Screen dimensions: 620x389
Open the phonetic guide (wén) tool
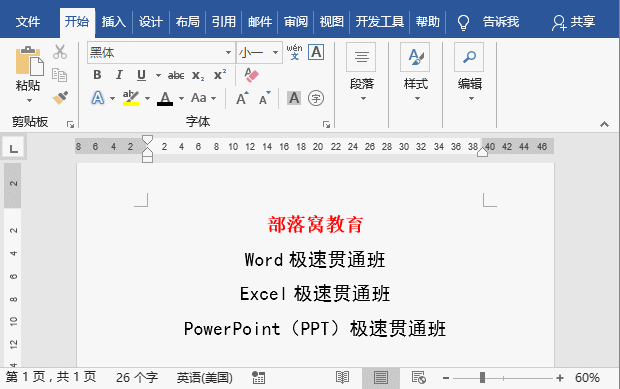click(x=294, y=52)
